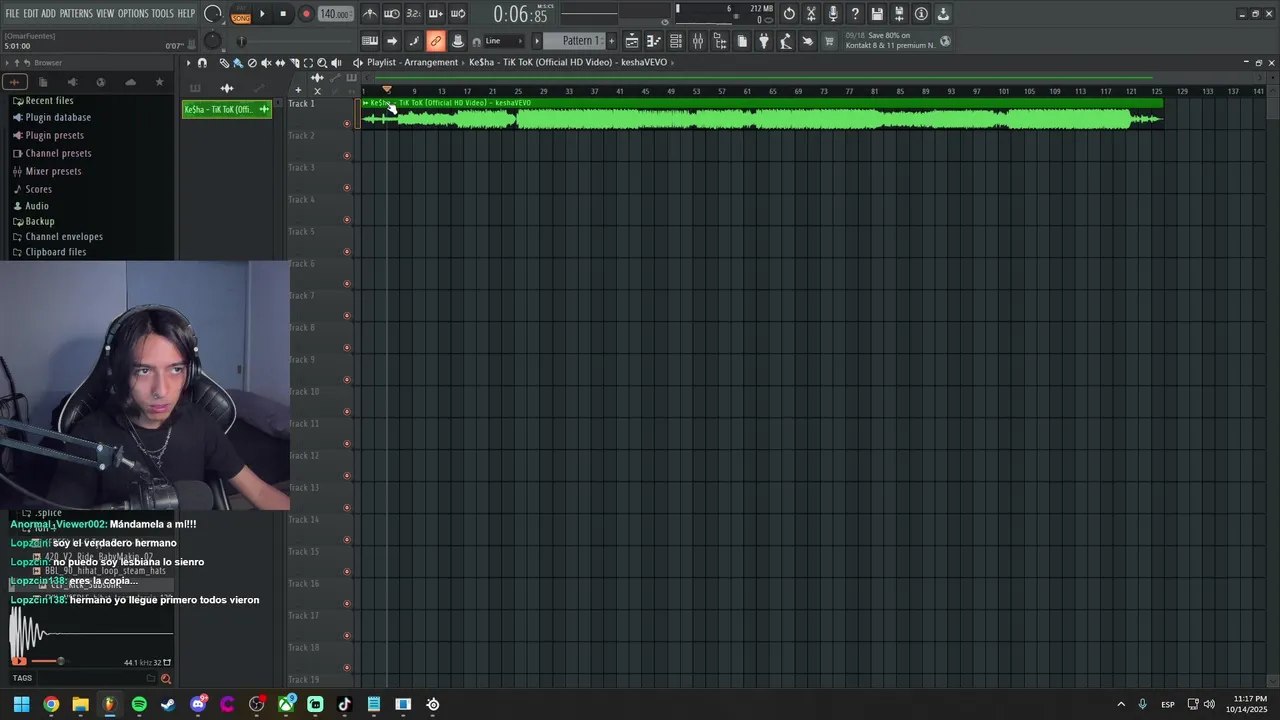This screenshot has height=720, width=1280.
Task: Open the Line snap dropdown
Action: [x=503, y=41]
